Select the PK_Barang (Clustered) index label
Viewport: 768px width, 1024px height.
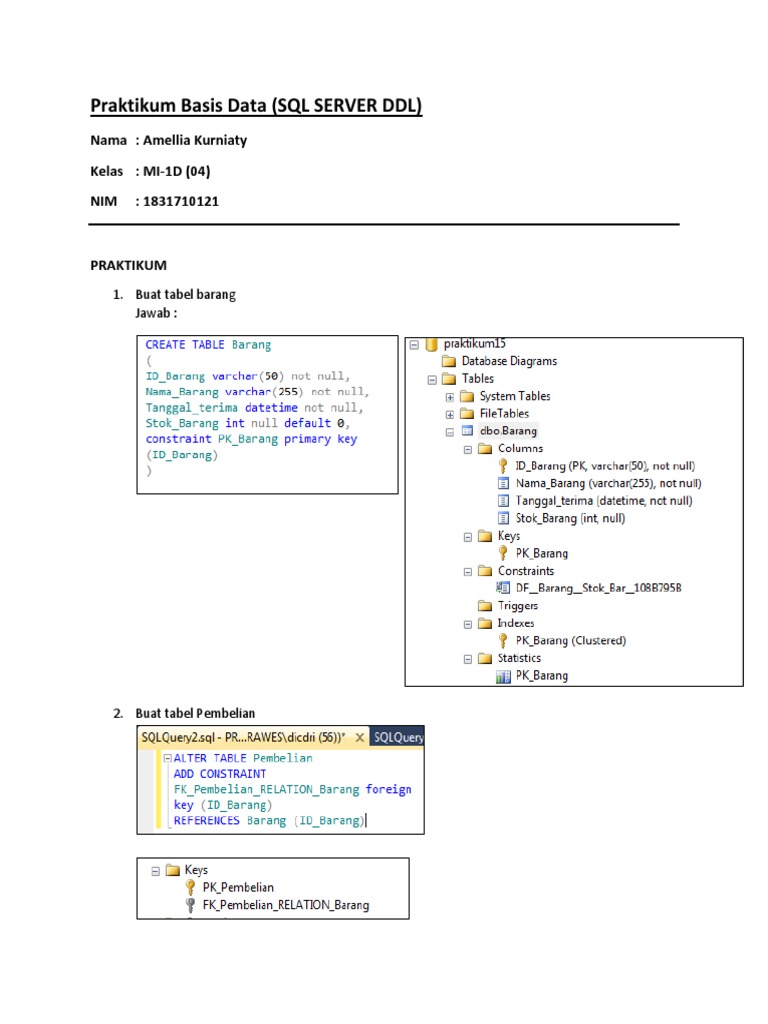571,641
